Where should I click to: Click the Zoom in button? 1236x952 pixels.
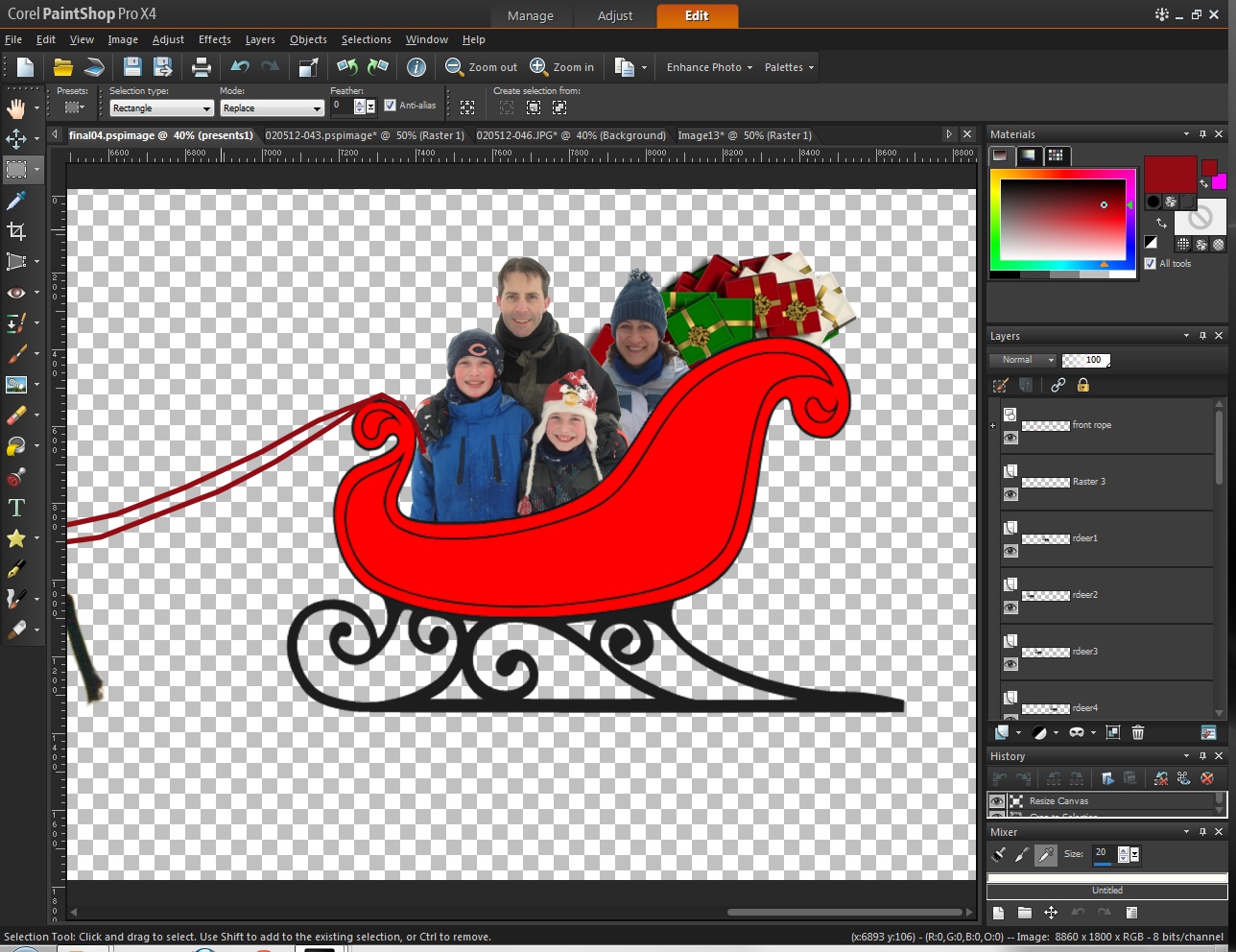[x=562, y=67]
